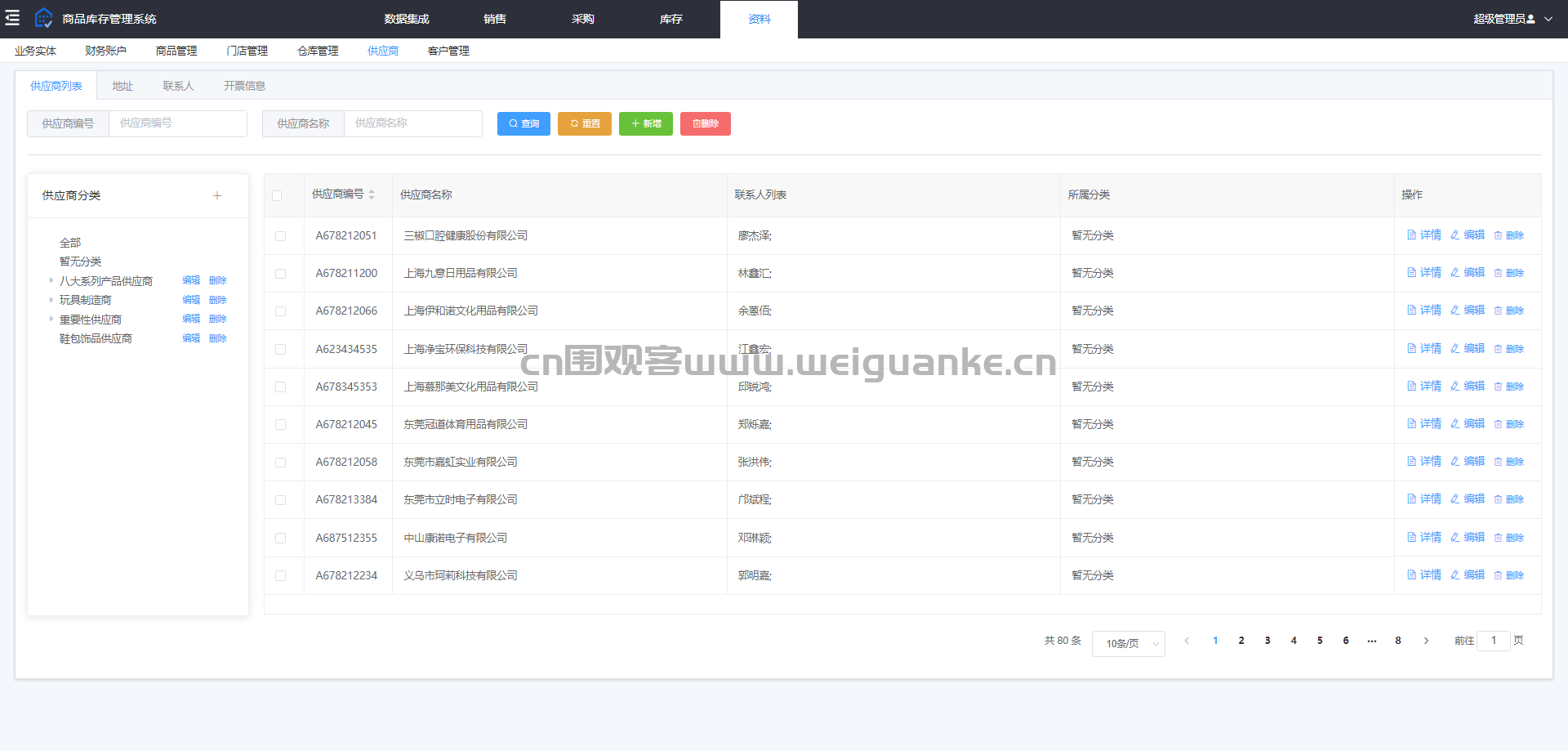The image size is (1568, 751).
Task: Sort by the 供应商编号 column sort arrows
Action: (x=372, y=194)
